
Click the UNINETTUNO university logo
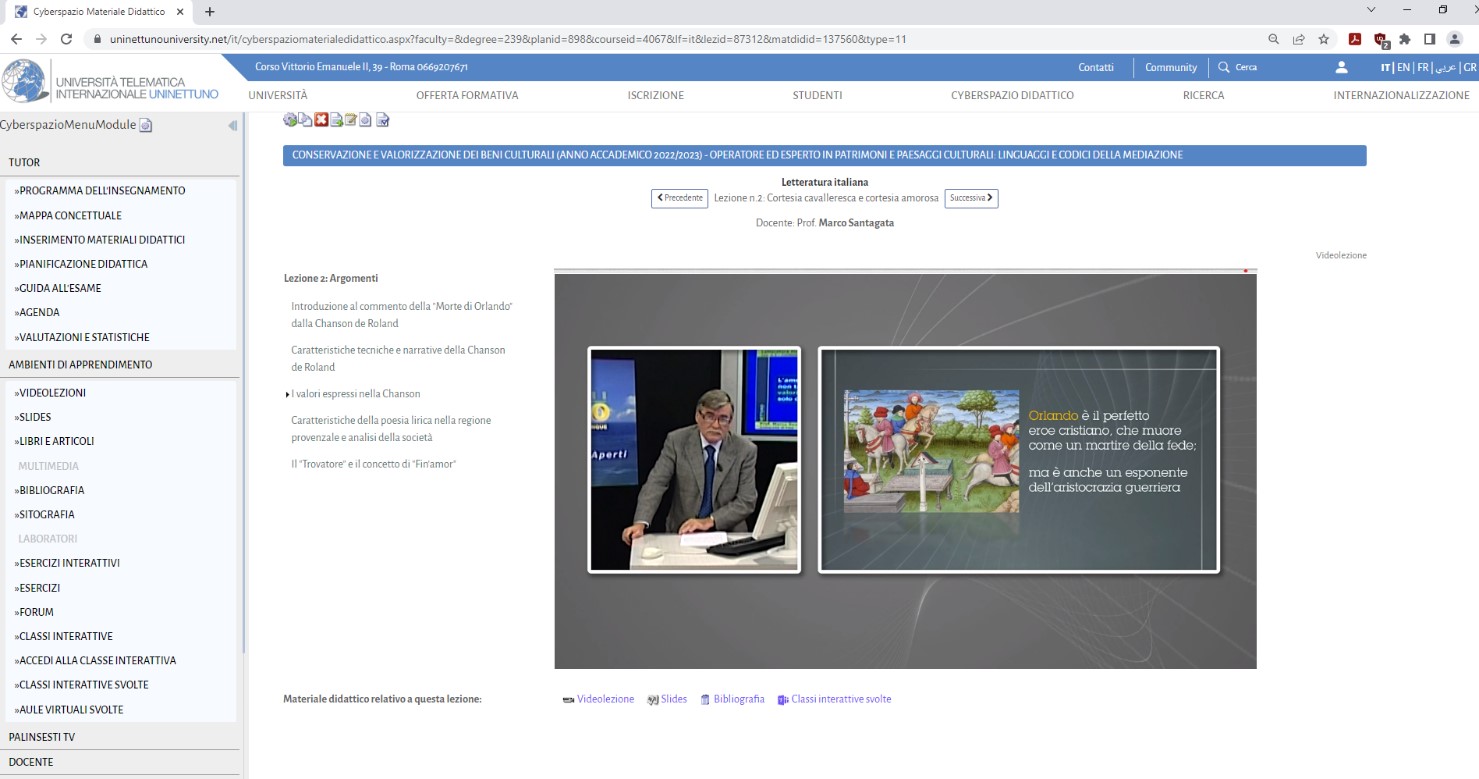point(110,82)
